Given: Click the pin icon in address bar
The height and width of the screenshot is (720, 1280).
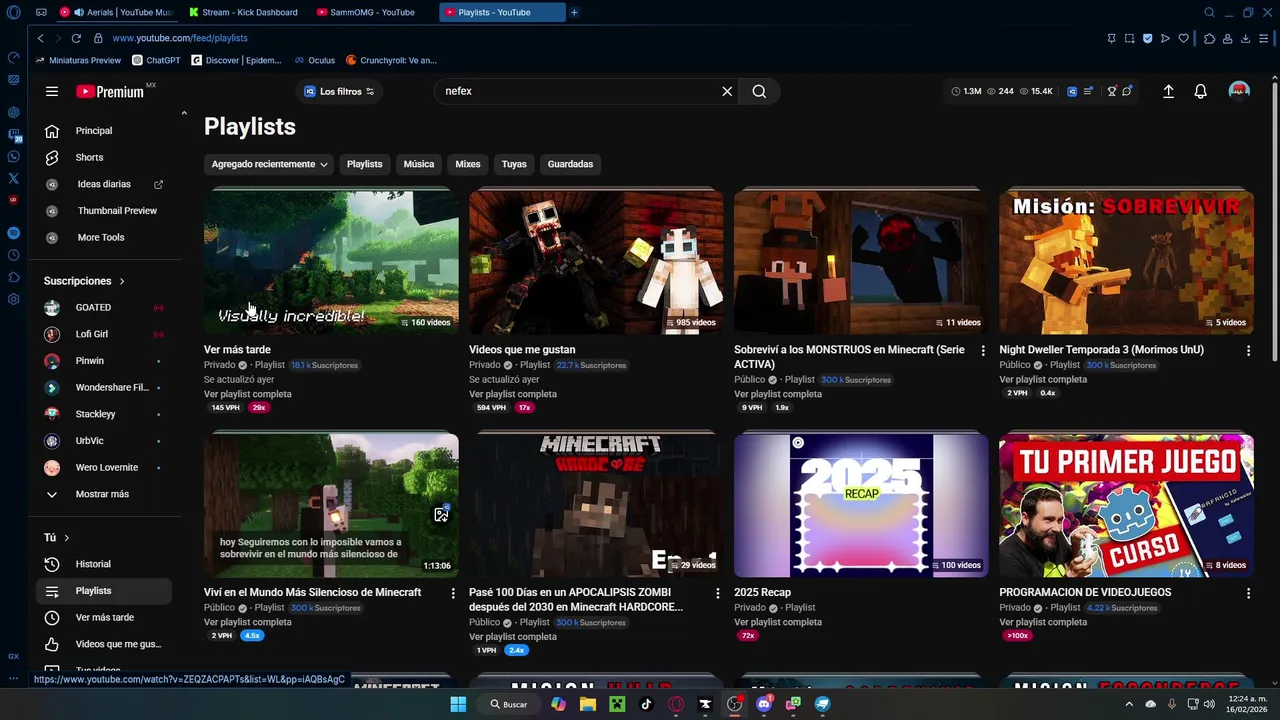Looking at the screenshot, I should [x=1111, y=38].
